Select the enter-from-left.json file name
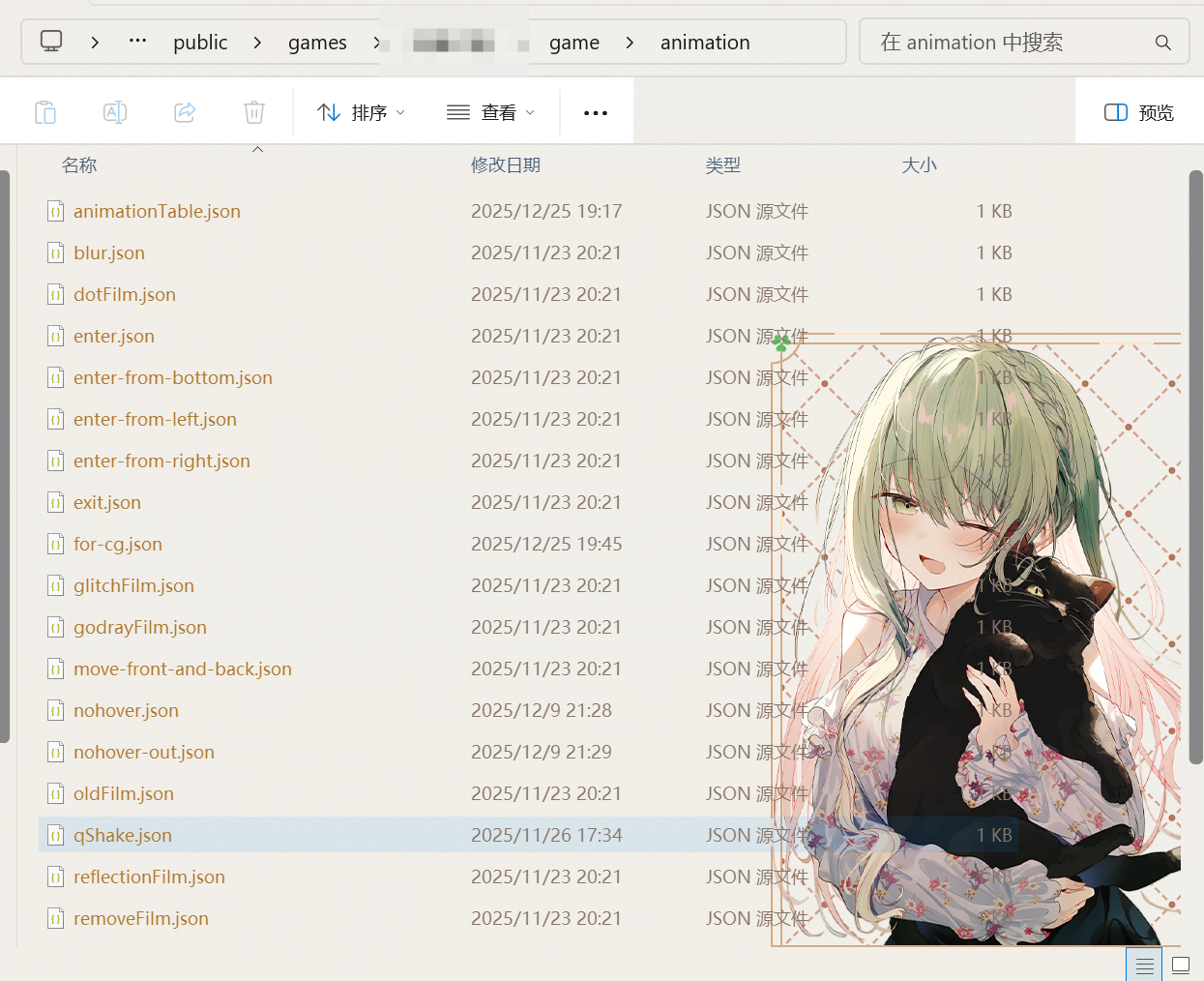Screen dimensions: 1204x981 155,419
